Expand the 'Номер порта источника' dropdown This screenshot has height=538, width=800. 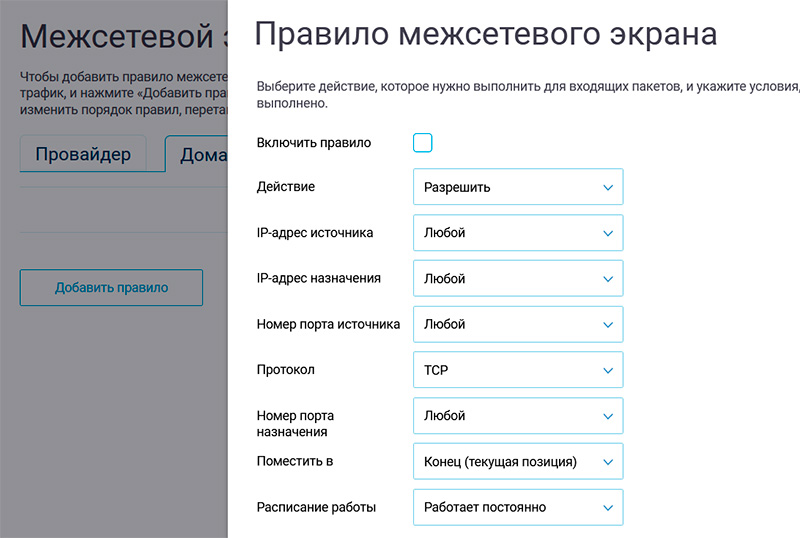[517, 324]
